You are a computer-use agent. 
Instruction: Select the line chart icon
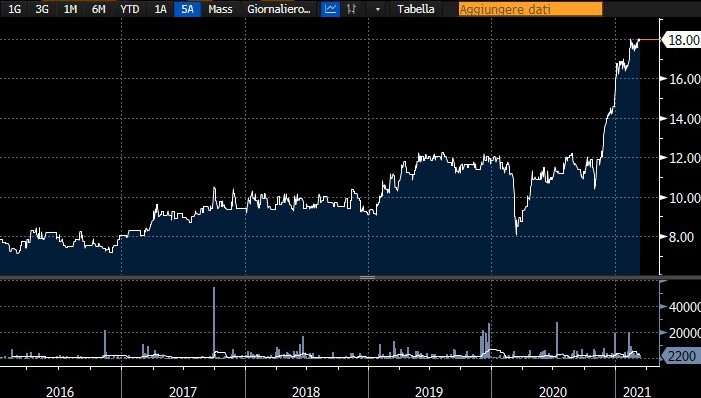tap(330, 9)
